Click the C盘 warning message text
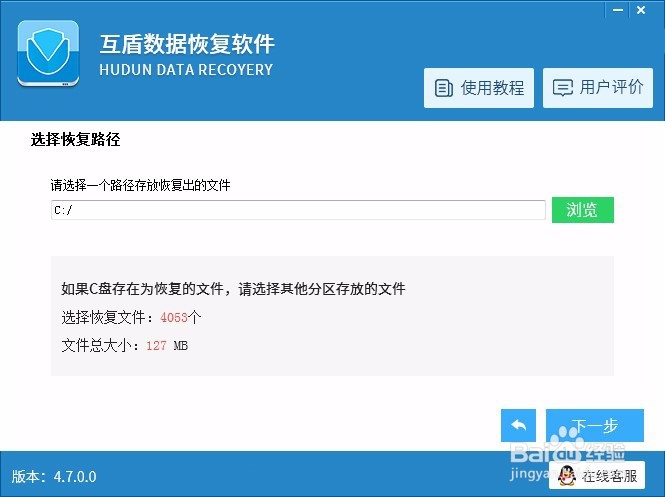Image resolution: width=665 pixels, height=497 pixels. (233, 289)
